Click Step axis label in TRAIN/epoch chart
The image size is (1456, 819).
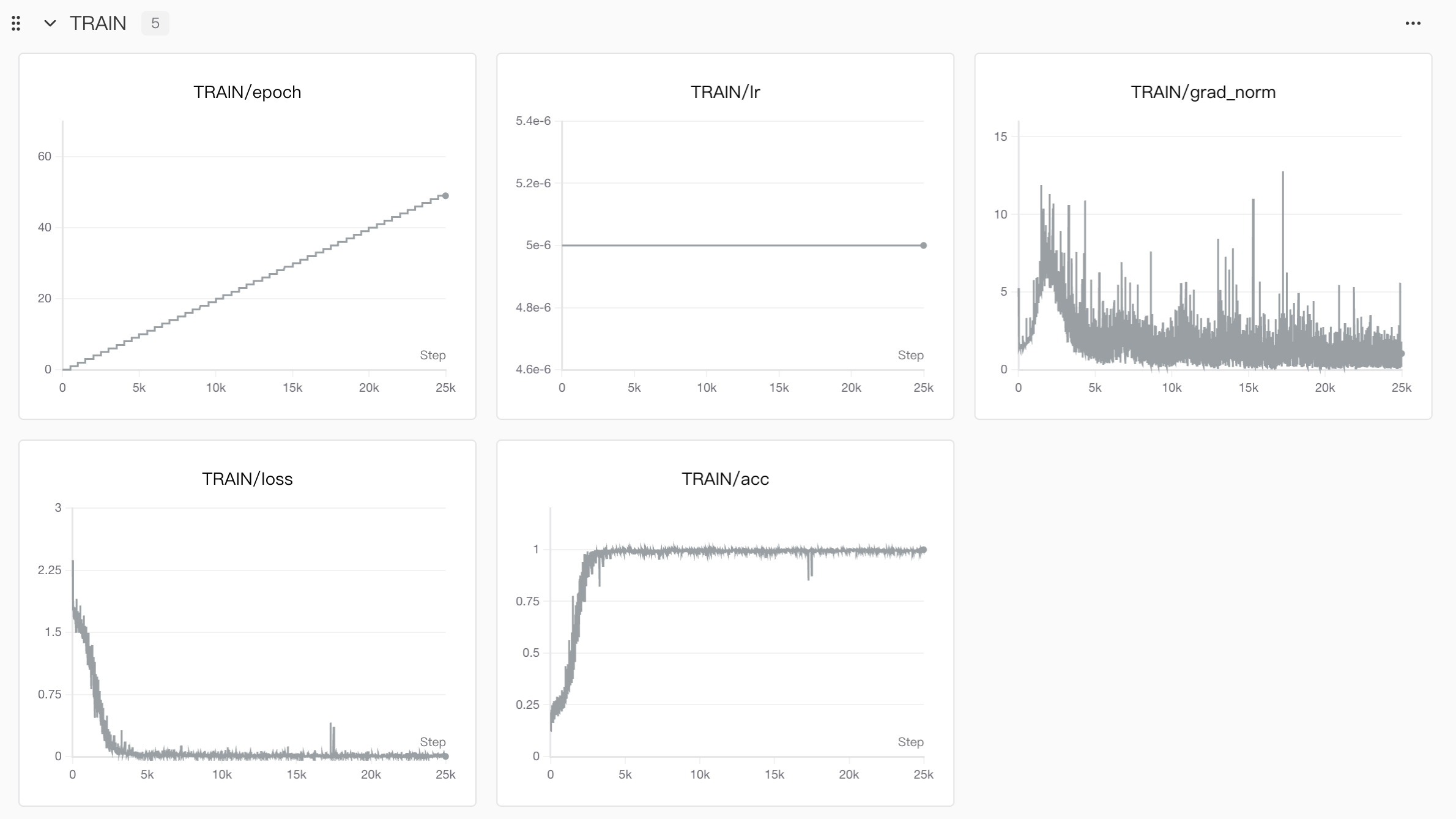click(x=433, y=356)
